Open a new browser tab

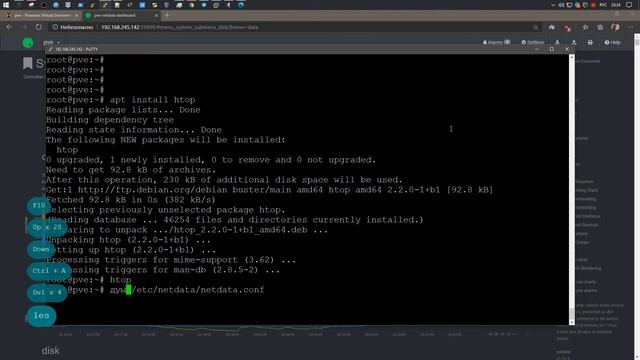[x=167, y=16]
